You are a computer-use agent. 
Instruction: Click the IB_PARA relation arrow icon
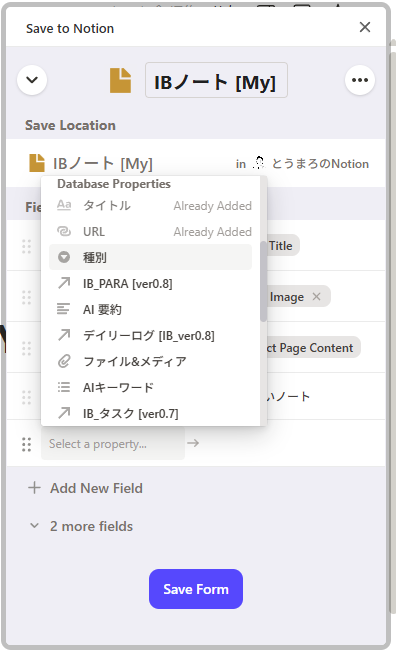pyautogui.click(x=64, y=283)
